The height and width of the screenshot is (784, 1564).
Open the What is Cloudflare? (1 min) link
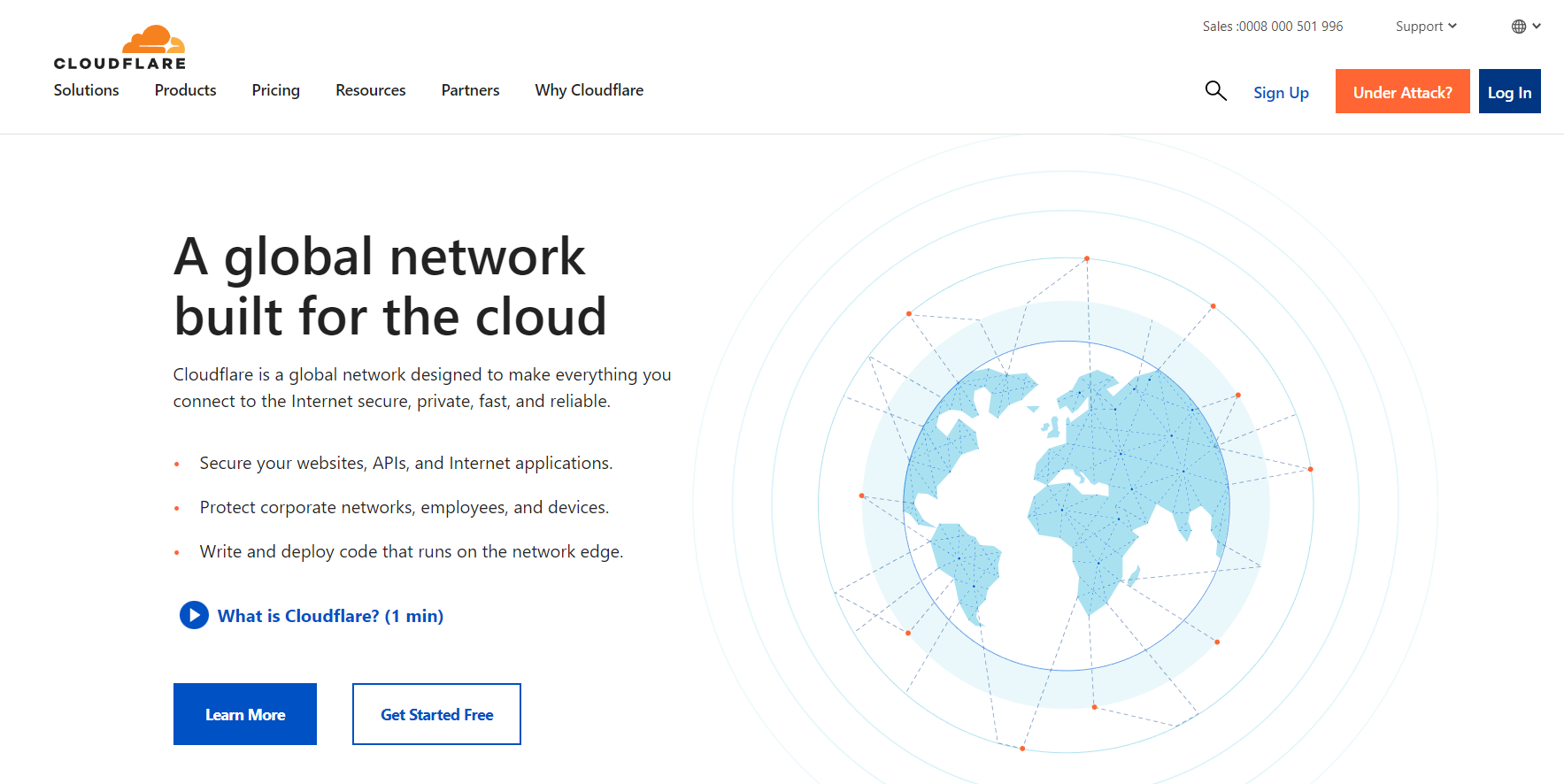coord(330,616)
